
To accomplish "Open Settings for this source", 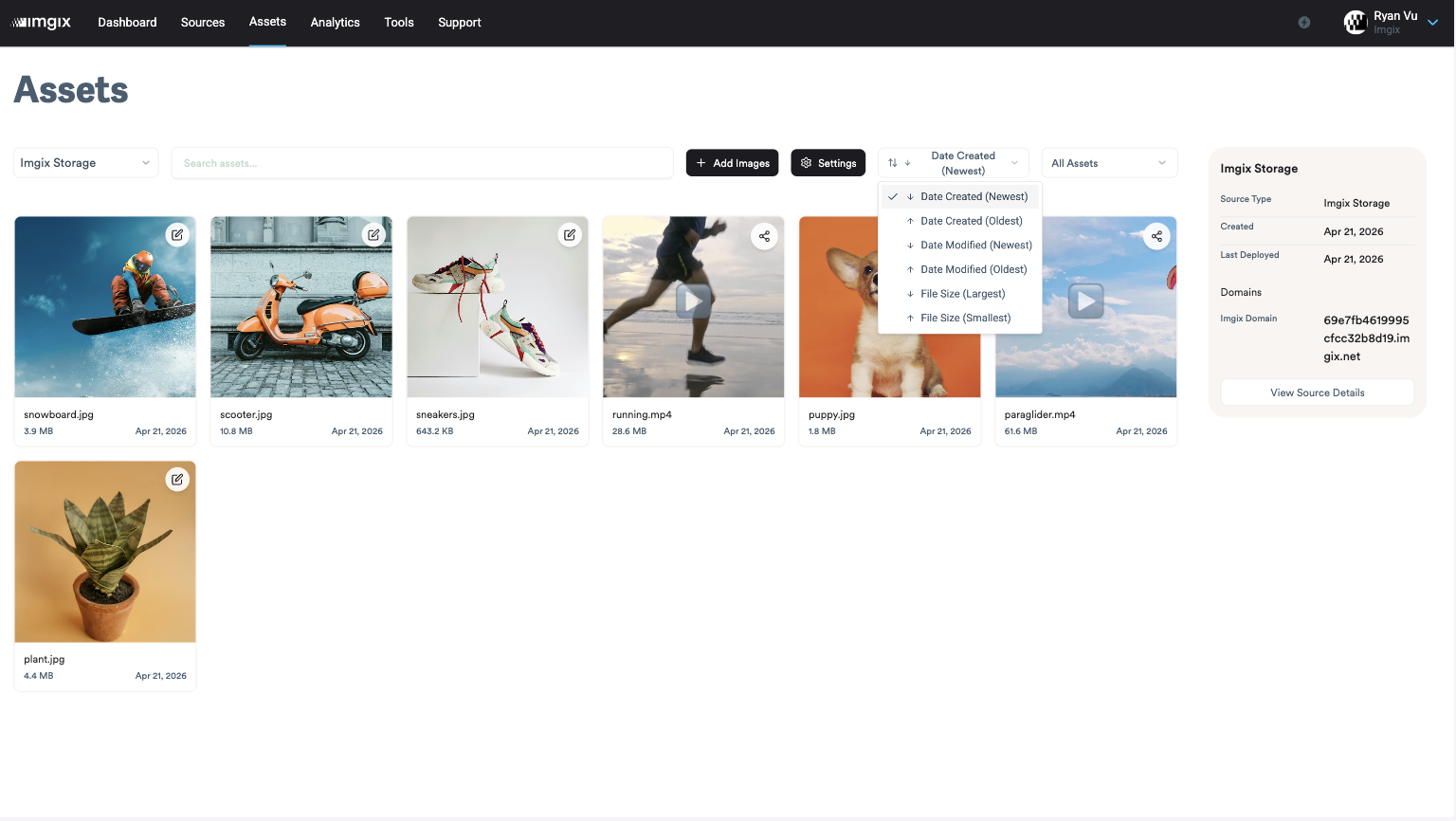I will [828, 162].
